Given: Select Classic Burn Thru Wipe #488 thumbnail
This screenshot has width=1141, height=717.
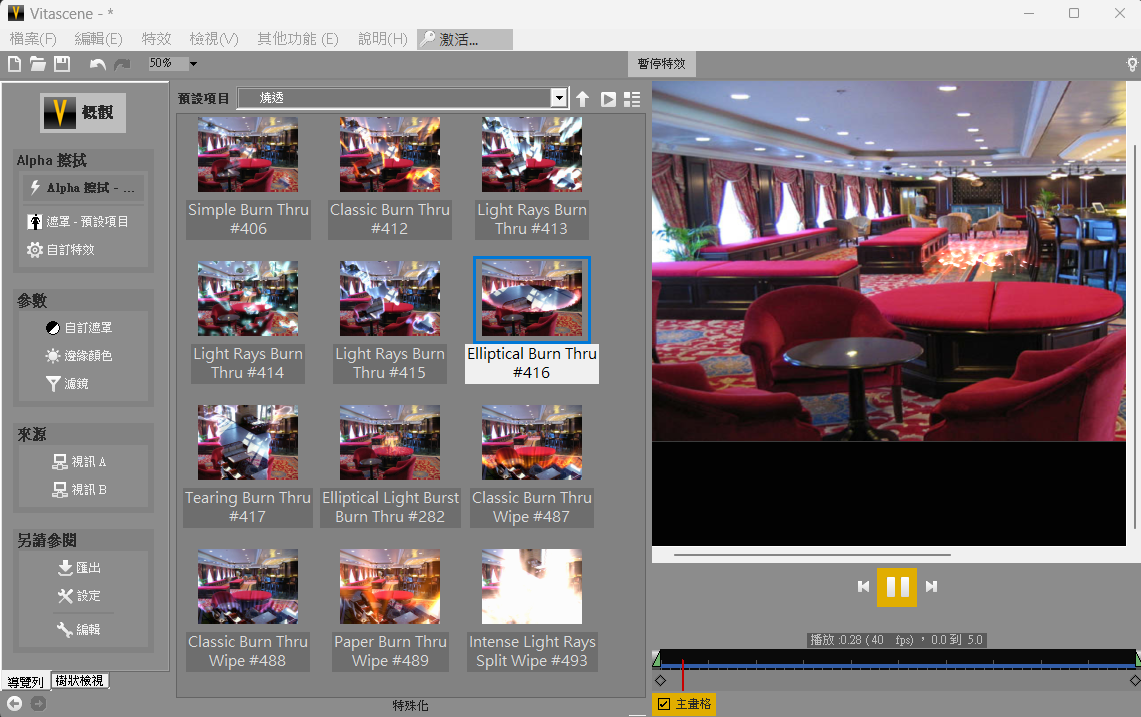Looking at the screenshot, I should tap(248, 587).
